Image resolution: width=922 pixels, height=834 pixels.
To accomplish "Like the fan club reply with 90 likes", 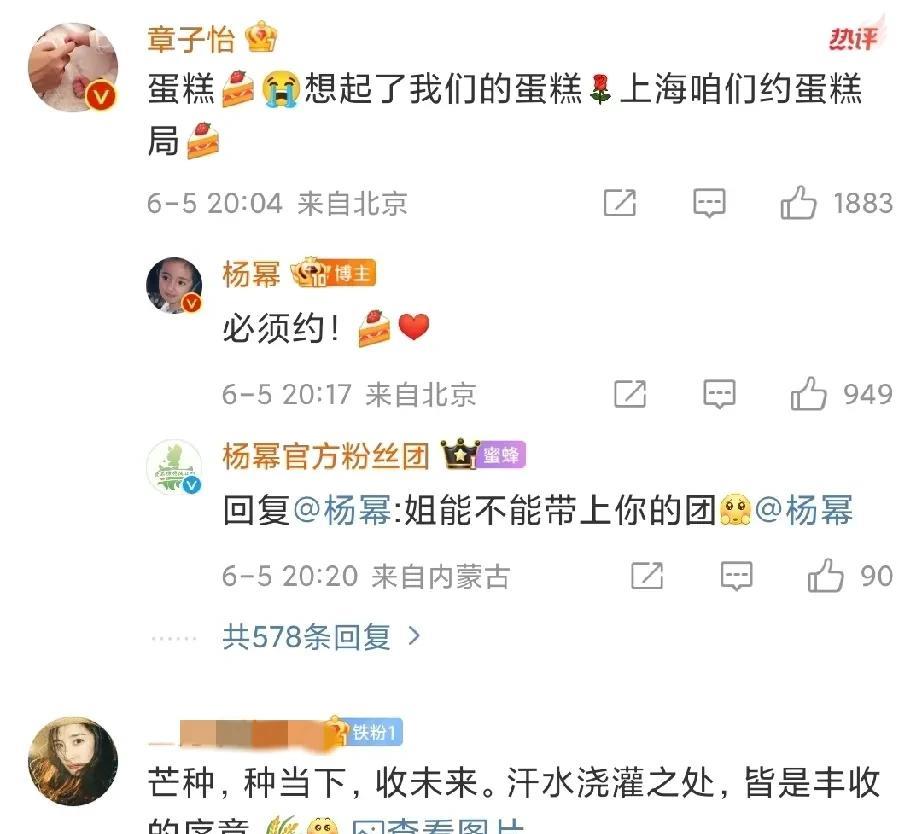I will point(825,575).
